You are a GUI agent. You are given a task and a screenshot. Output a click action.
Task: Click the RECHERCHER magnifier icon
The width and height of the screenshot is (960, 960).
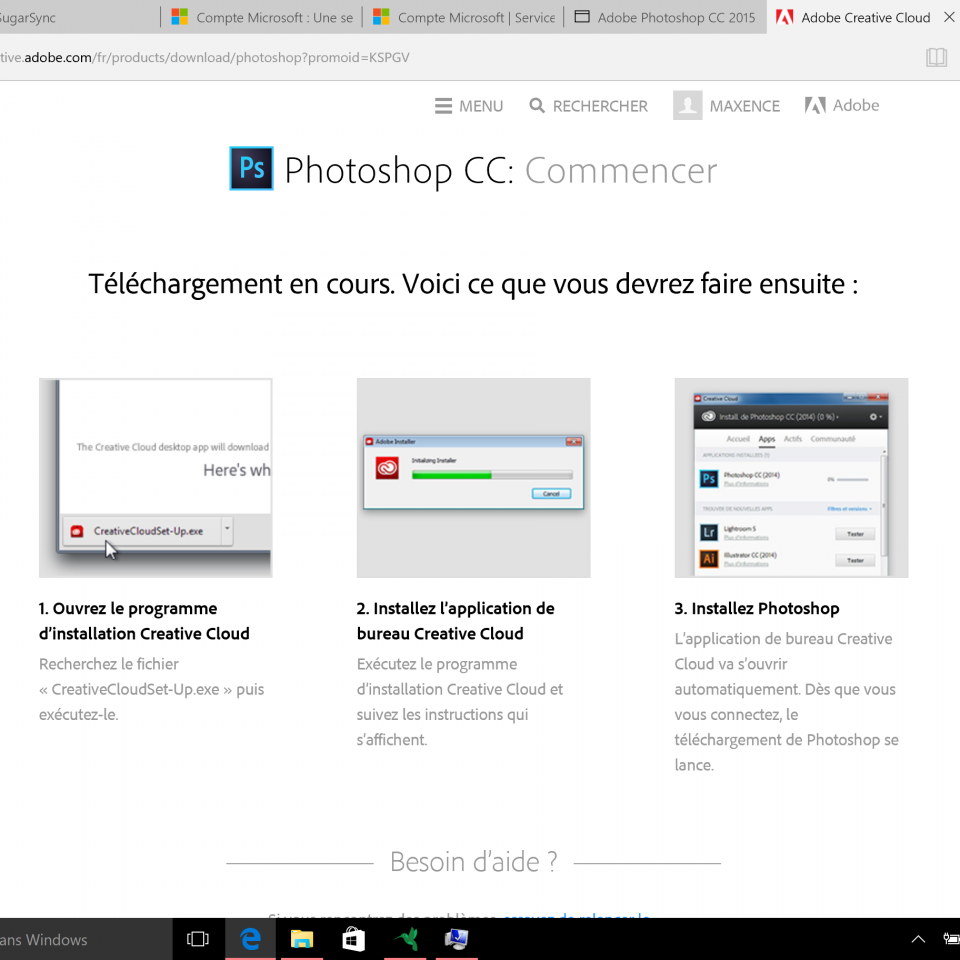pos(537,105)
